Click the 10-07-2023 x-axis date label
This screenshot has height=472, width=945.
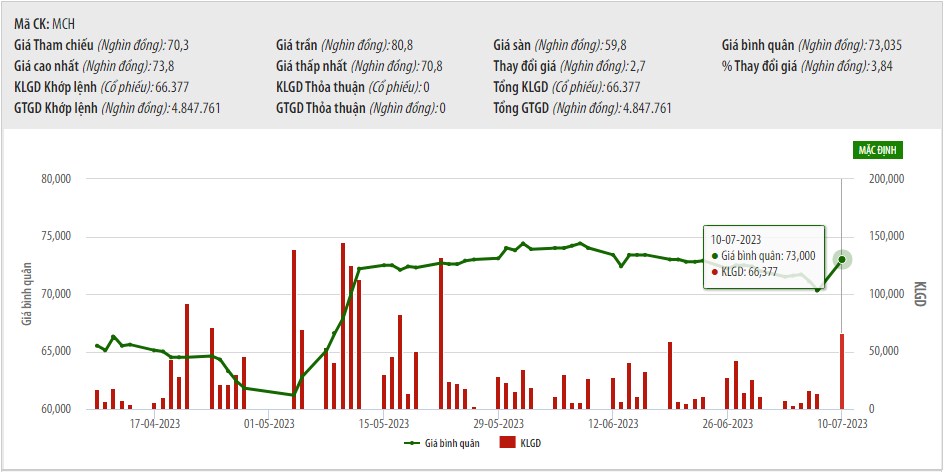841,424
